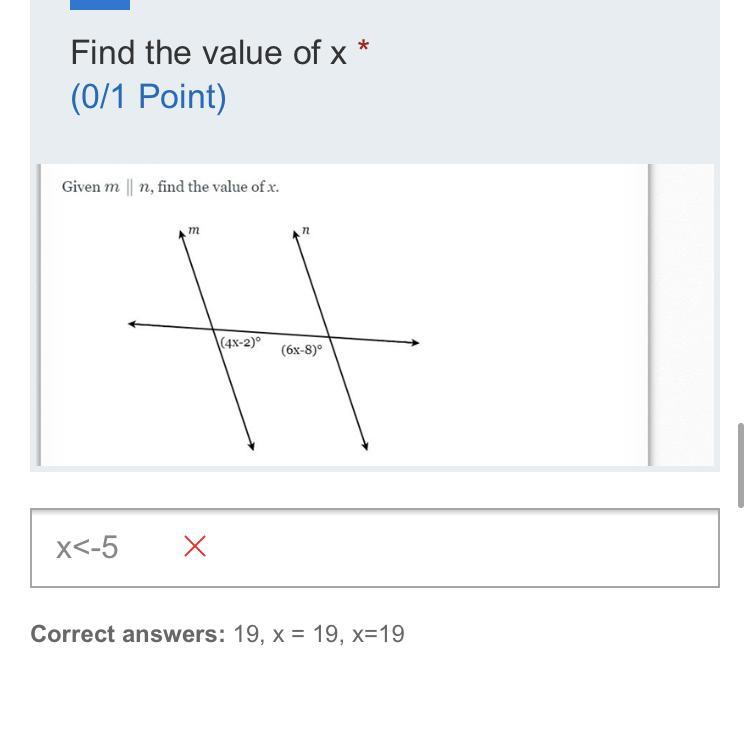
Task: Click the bold 'Correct answers:' label
Action: click(x=128, y=634)
